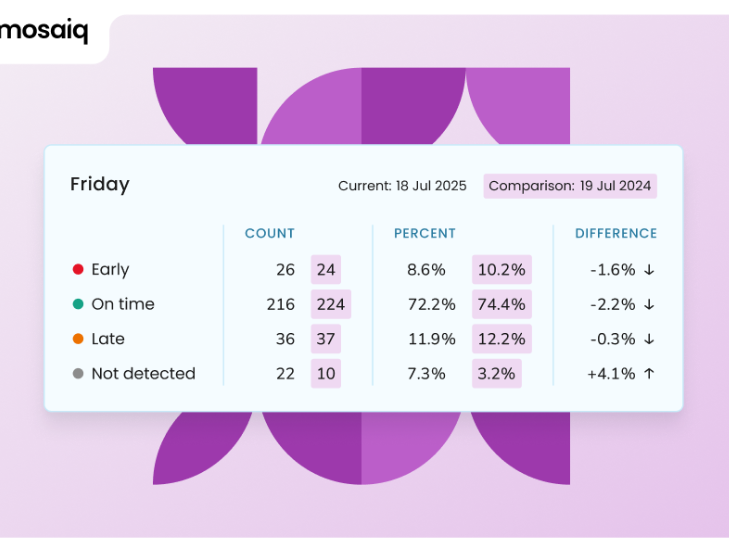This screenshot has width=729, height=547.
Task: Click the COUNT column header
Action: (x=270, y=234)
